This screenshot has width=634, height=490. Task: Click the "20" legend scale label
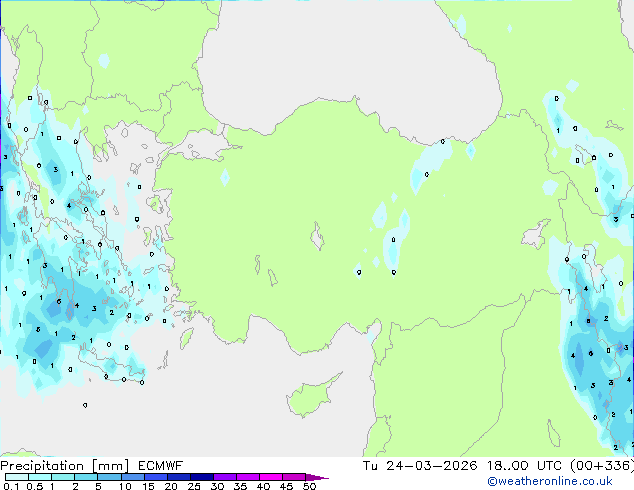point(171,486)
